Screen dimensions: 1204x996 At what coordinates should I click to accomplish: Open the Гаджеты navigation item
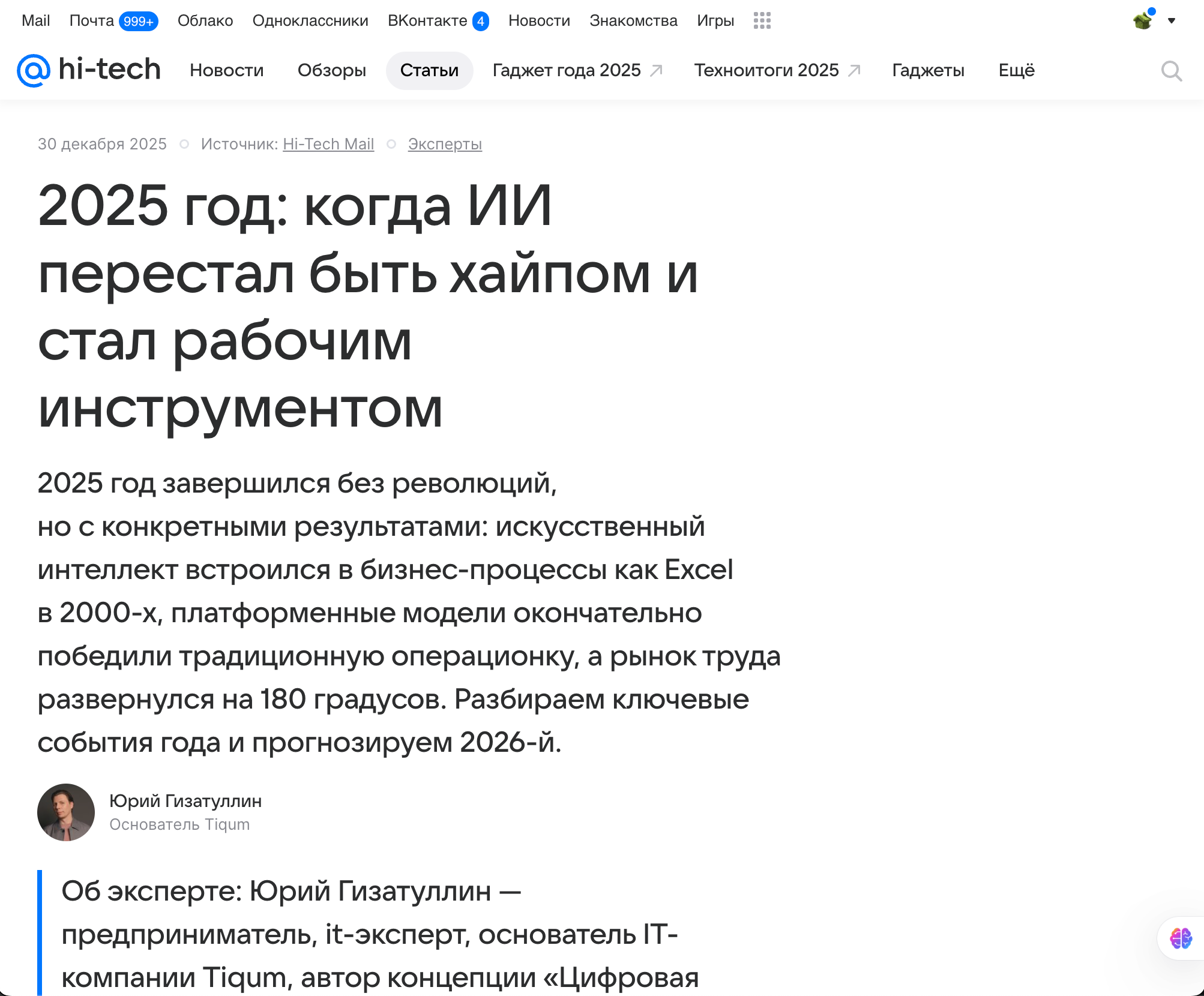(928, 70)
